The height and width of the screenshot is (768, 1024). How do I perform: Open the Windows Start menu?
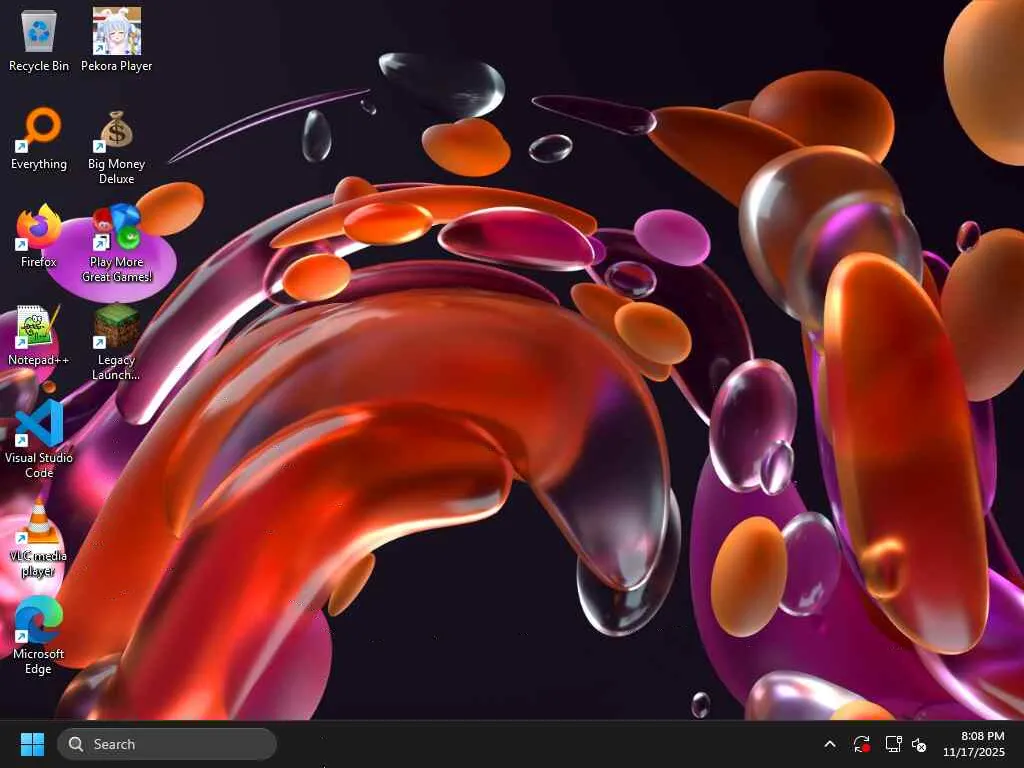click(x=32, y=744)
